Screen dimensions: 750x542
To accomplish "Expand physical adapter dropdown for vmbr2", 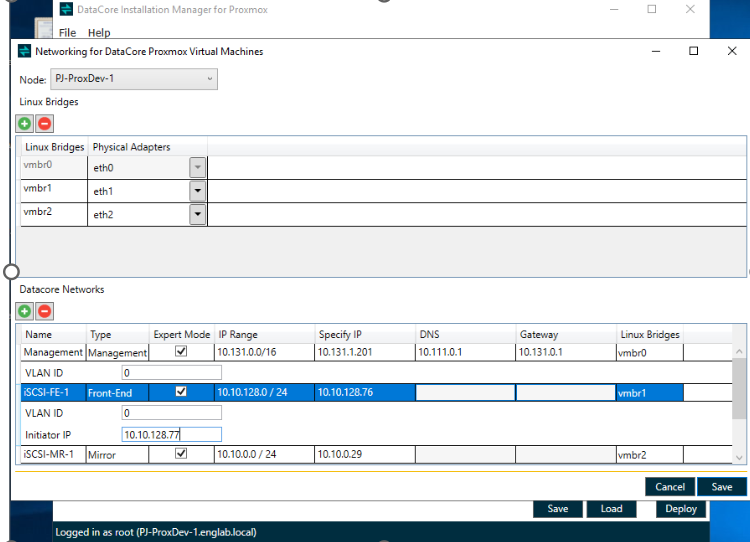I will [198, 214].
